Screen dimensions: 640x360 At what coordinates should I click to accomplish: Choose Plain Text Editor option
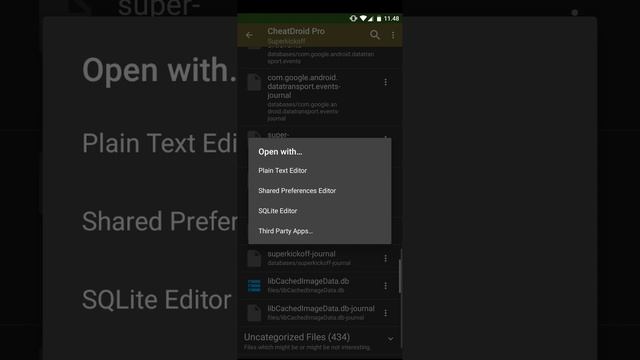(x=320, y=171)
